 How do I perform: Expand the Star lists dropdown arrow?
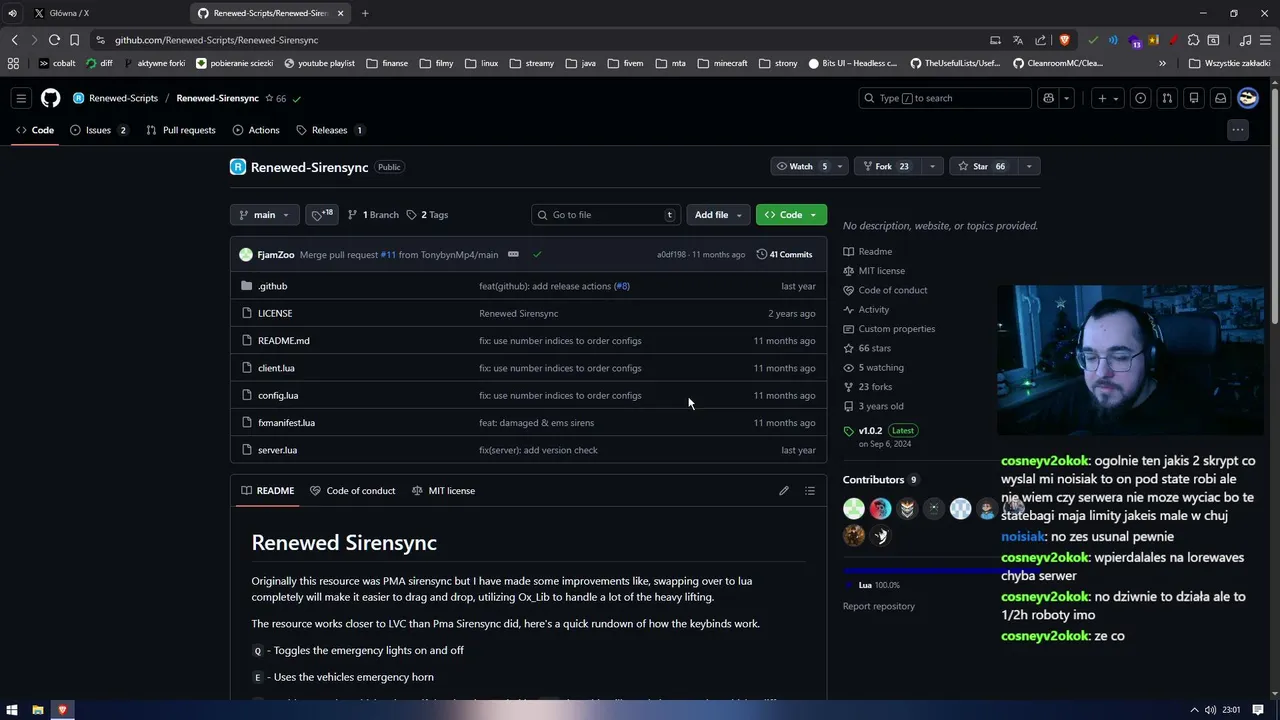1029,167
